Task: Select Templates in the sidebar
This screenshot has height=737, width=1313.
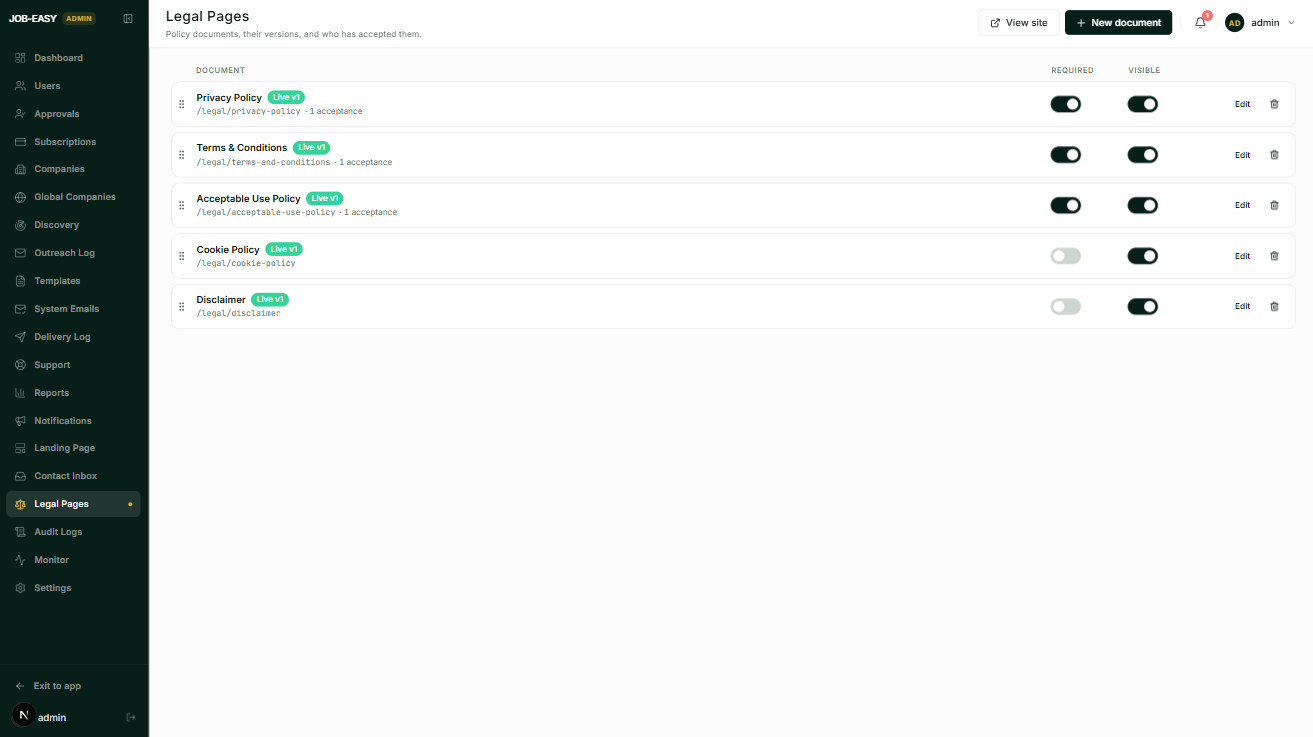Action: click(73, 281)
